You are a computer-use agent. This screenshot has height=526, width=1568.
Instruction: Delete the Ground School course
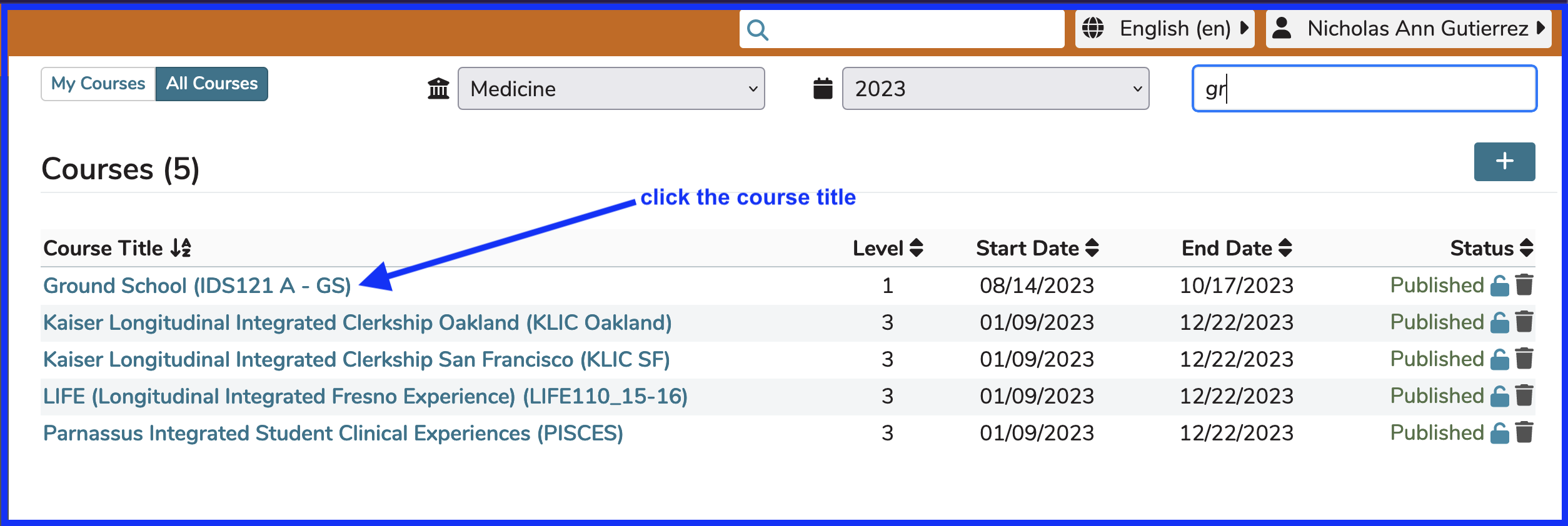(1525, 285)
